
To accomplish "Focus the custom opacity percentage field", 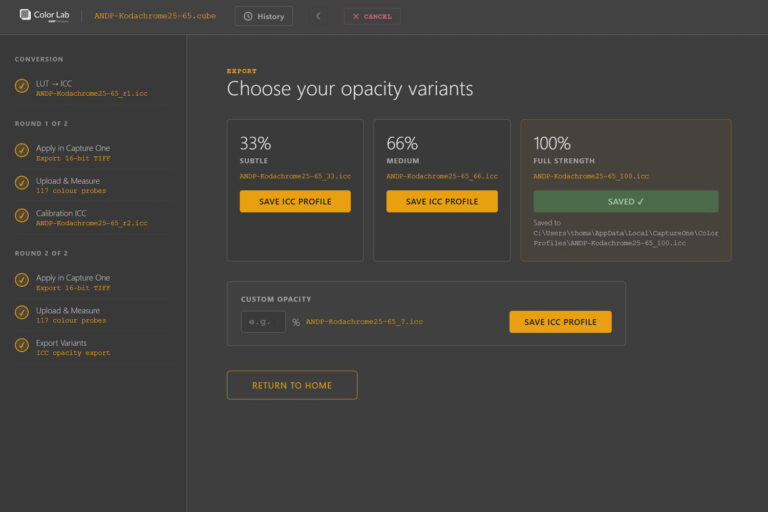I will point(263,322).
